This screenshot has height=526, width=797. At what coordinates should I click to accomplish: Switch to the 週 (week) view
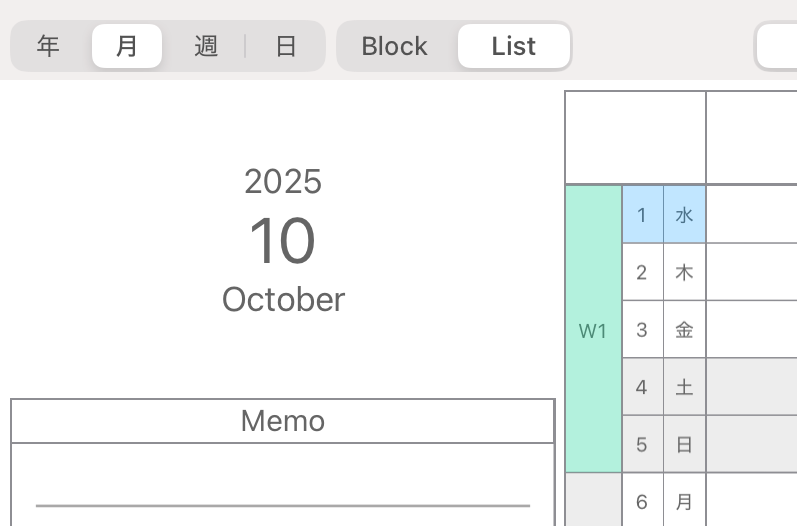(206, 46)
